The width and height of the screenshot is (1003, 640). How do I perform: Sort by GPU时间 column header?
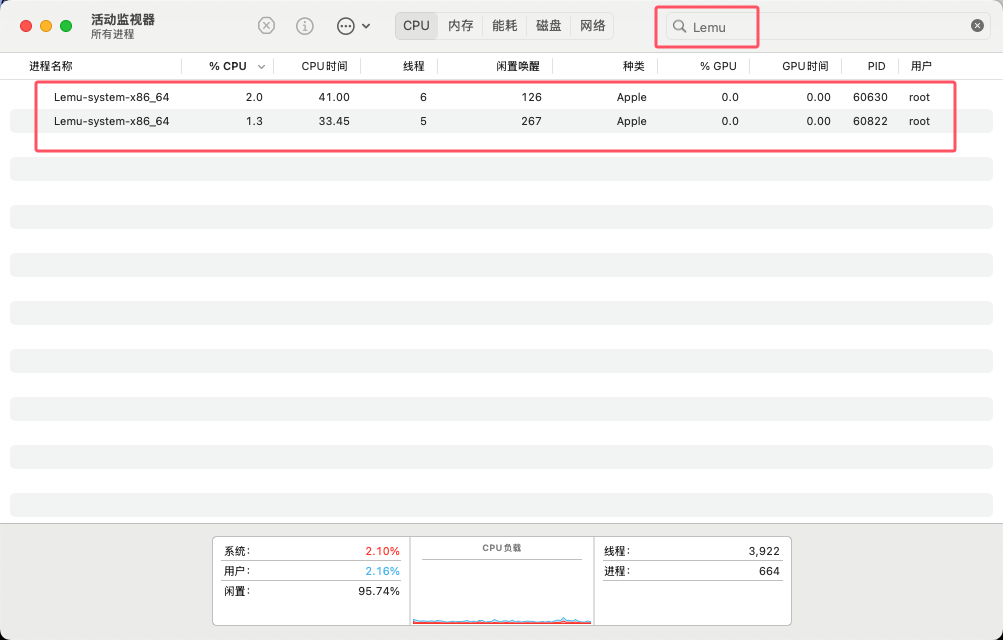(x=805, y=66)
